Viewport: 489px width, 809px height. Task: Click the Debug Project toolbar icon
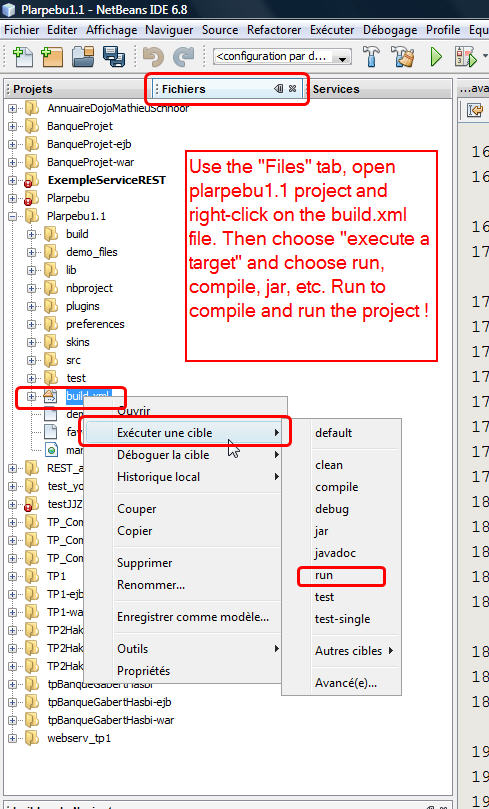tap(465, 57)
